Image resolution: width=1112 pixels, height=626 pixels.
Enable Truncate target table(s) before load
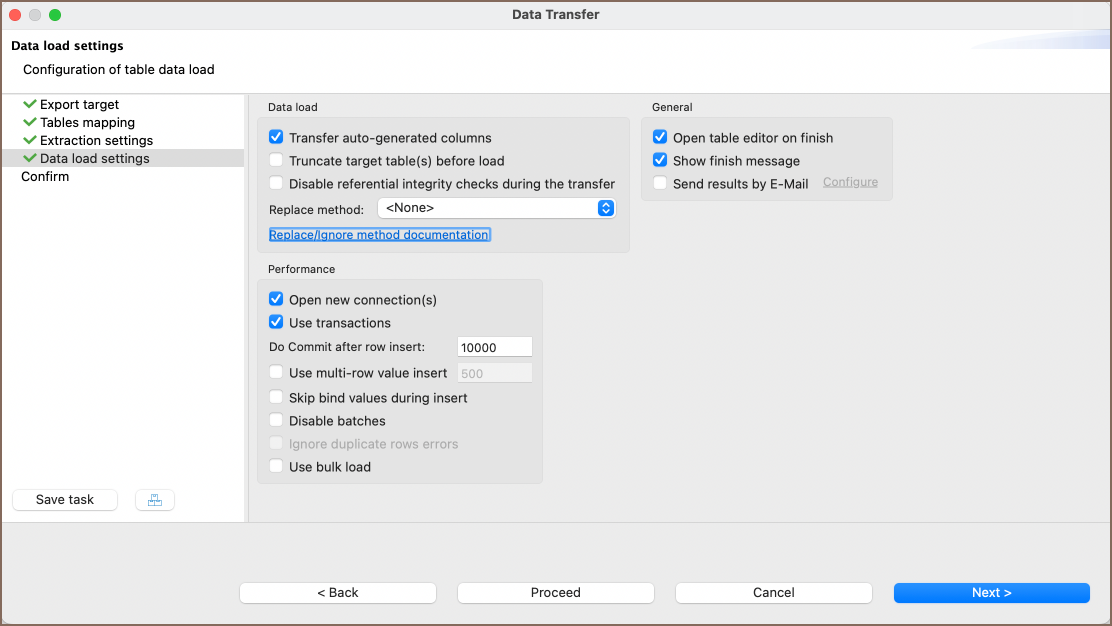point(277,161)
